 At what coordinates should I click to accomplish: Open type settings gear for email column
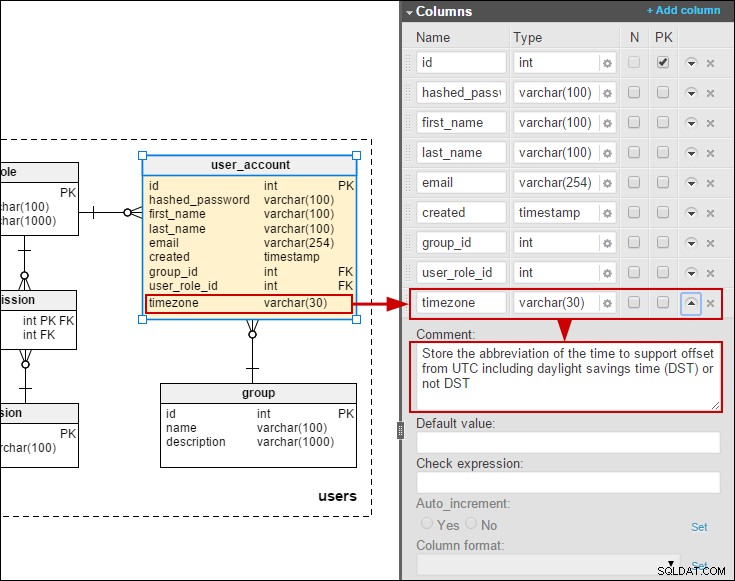click(607, 183)
